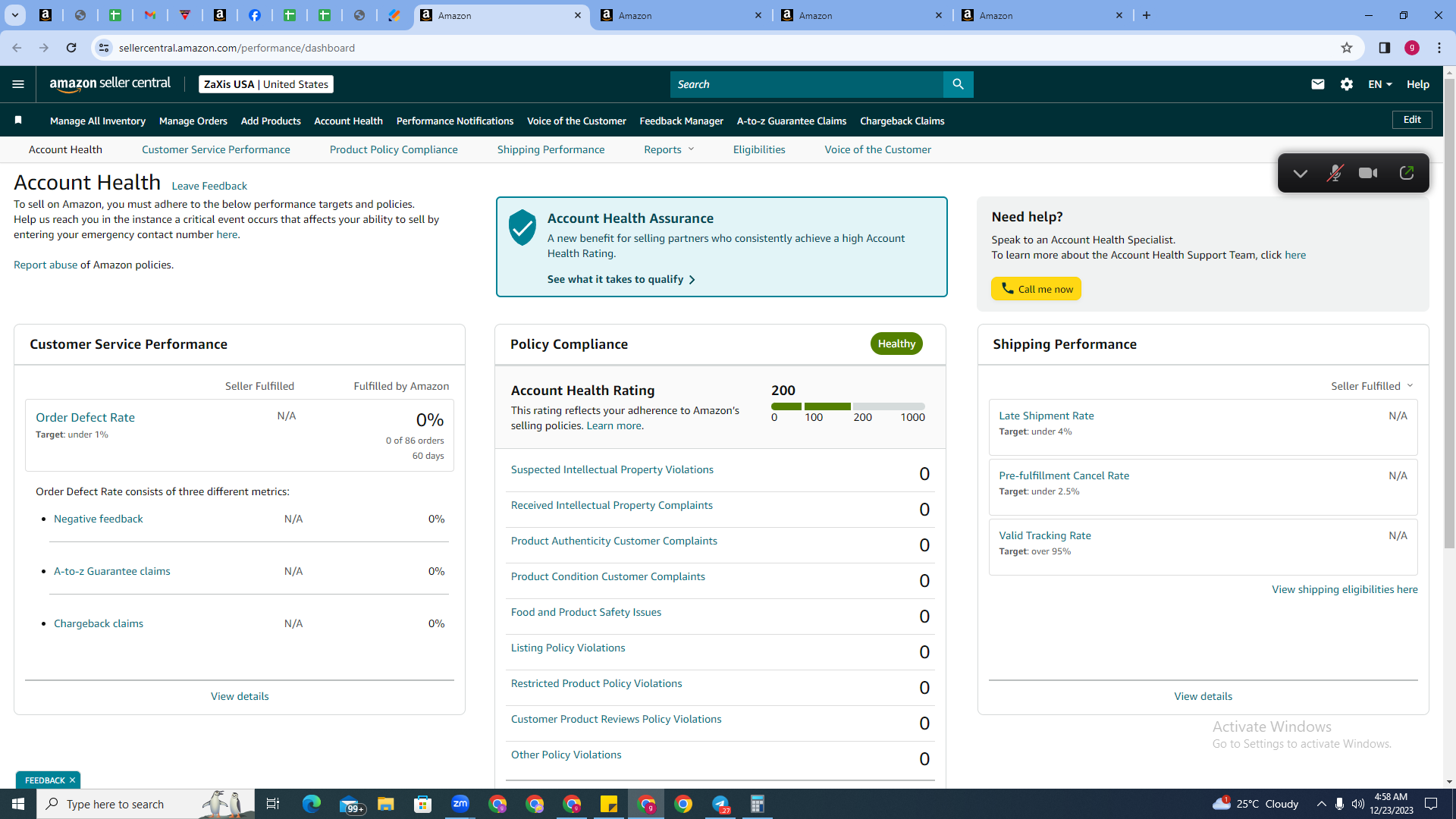Open the EN language dropdown
Viewport: 1456px width, 819px height.
[x=1380, y=84]
